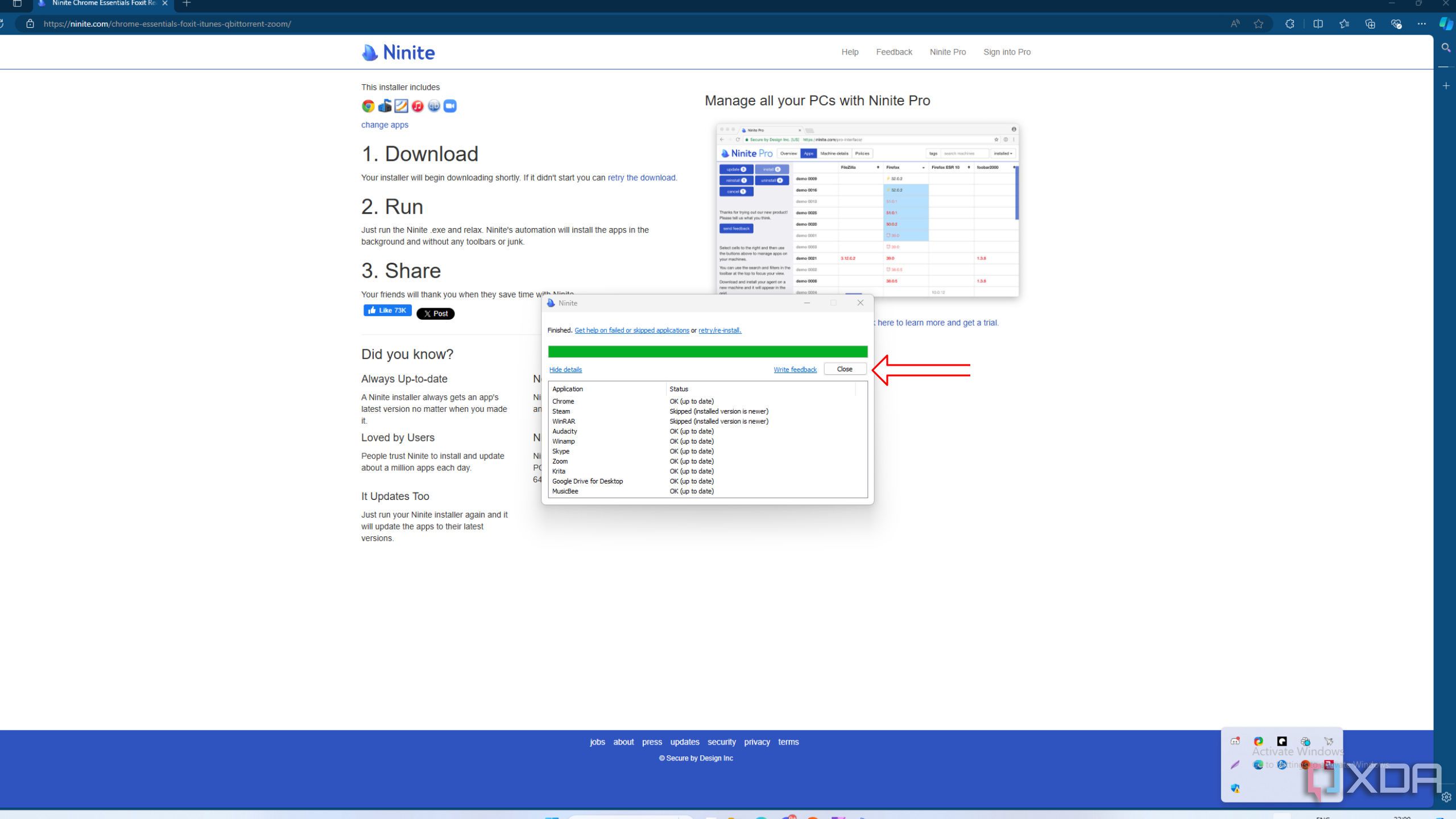Click the green progress bar in dialog

[707, 350]
